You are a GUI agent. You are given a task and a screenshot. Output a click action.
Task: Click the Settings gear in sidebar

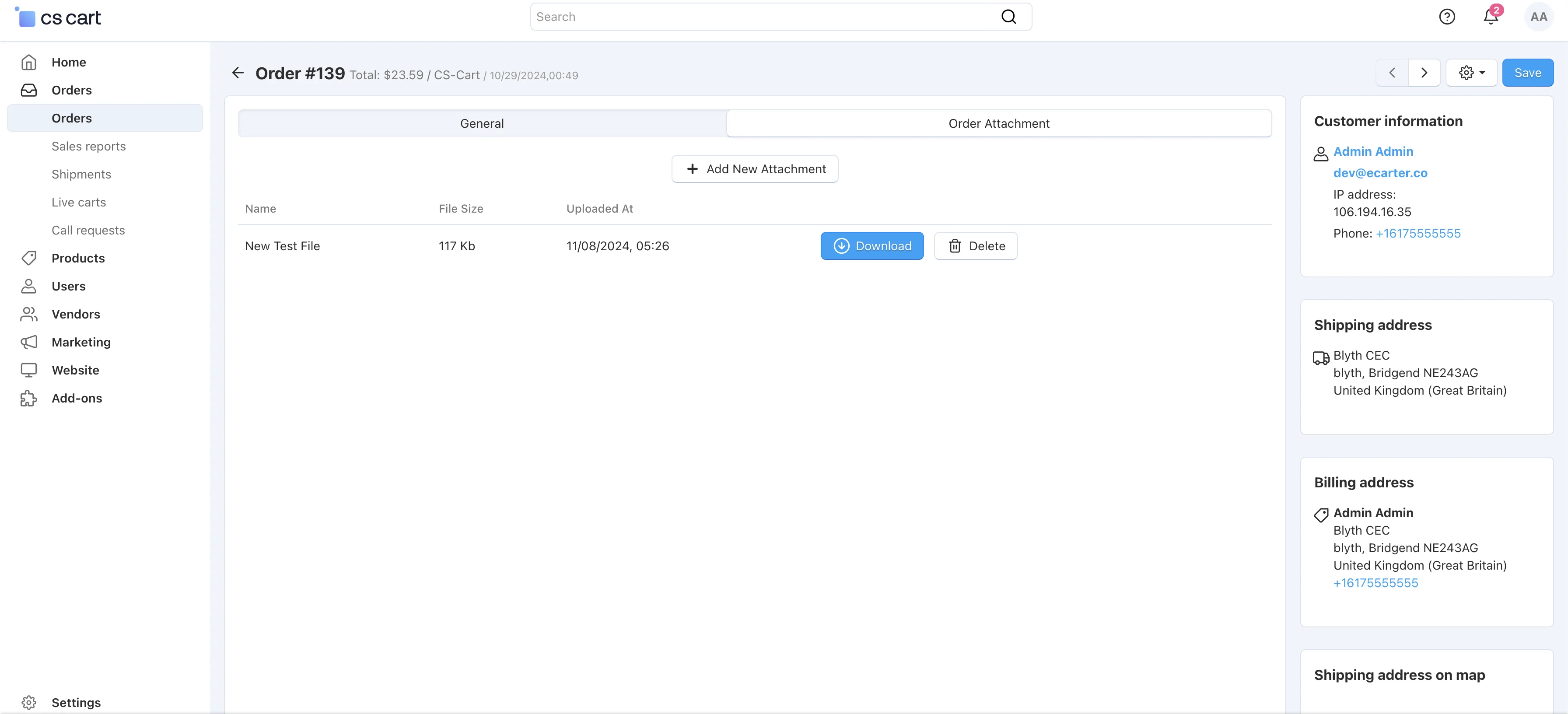tap(28, 703)
